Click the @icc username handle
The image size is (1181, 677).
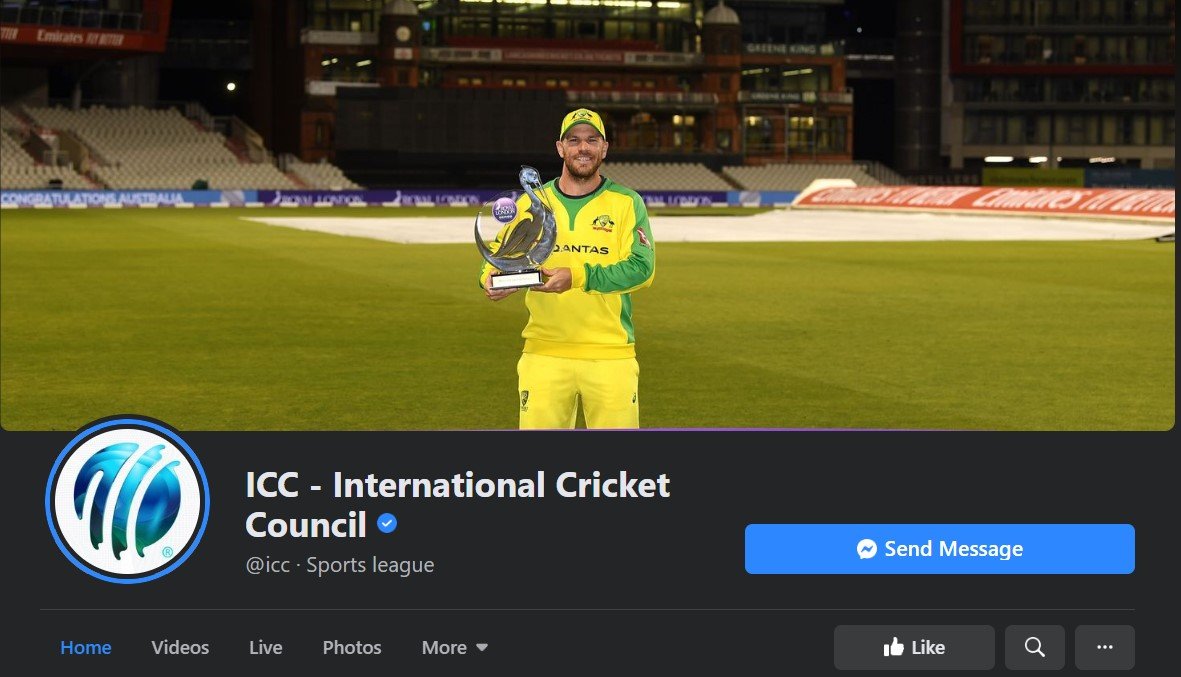click(267, 565)
